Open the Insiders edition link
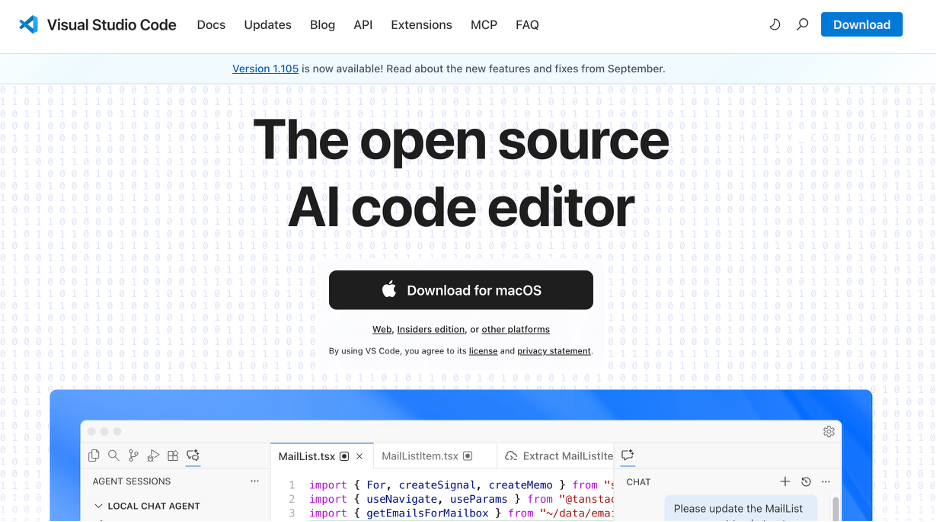 pos(430,329)
